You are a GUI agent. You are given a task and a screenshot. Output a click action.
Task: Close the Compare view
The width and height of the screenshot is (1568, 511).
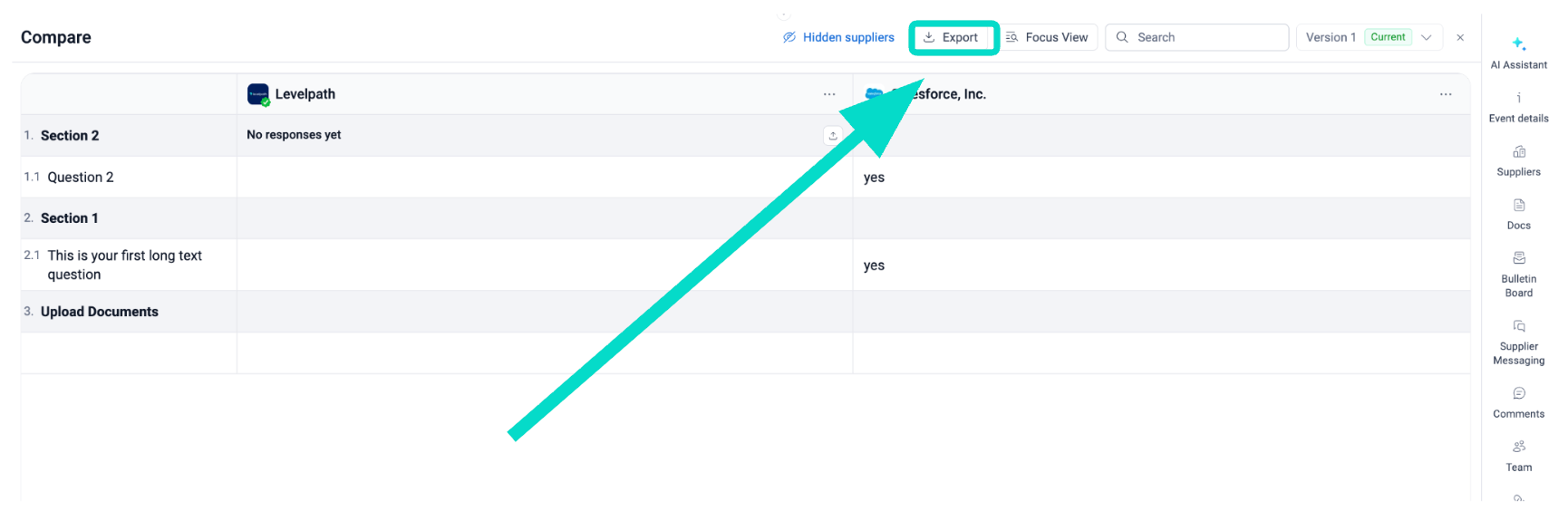pos(1460,37)
